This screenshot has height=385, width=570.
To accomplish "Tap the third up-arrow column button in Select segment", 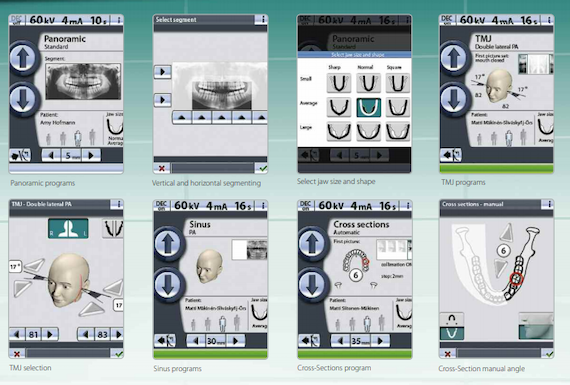I will pyautogui.click(x=222, y=117).
